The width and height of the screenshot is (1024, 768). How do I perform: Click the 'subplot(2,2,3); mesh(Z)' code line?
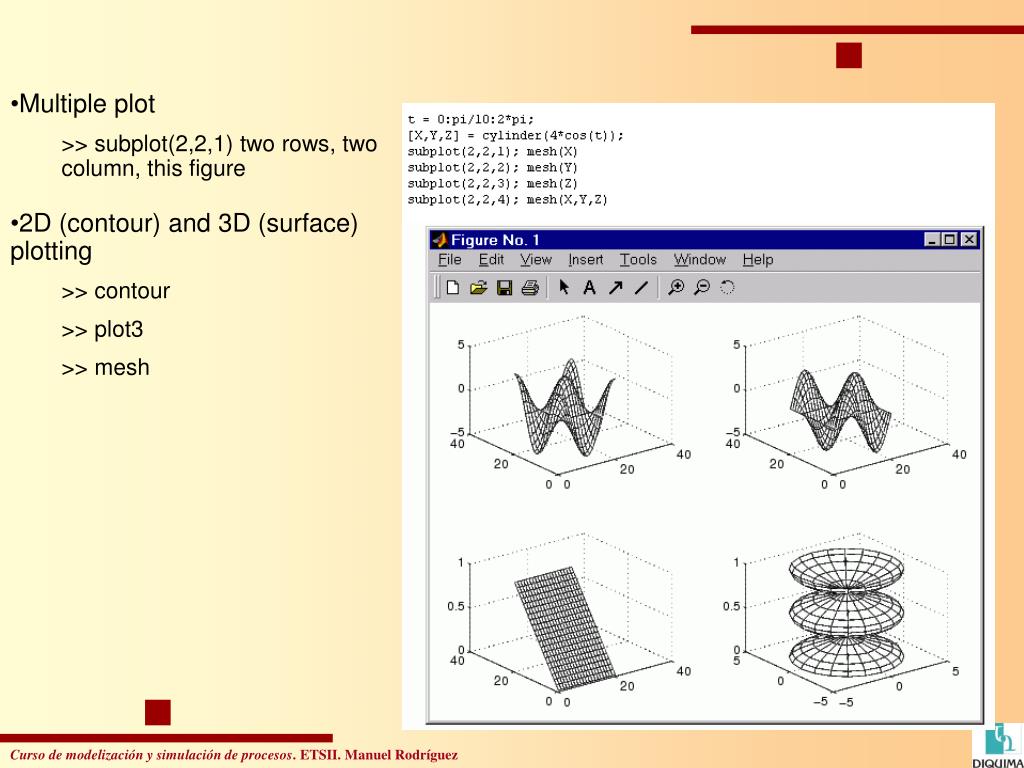pyautogui.click(x=492, y=184)
